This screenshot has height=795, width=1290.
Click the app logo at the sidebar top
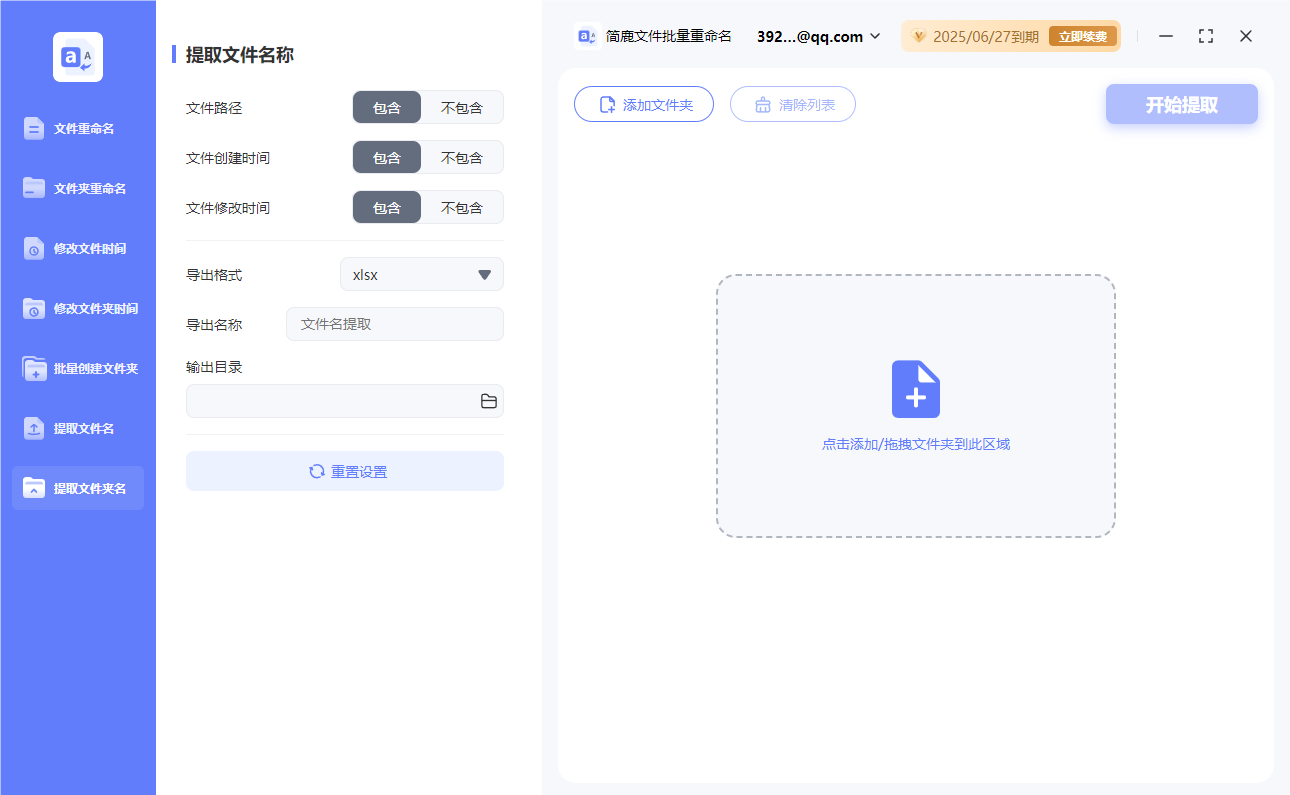77,55
